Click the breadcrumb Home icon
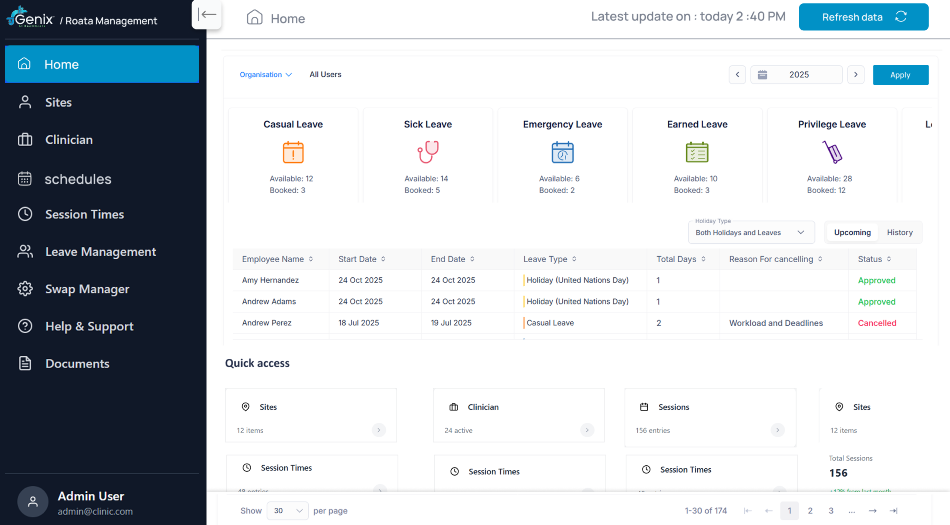 pyautogui.click(x=254, y=18)
